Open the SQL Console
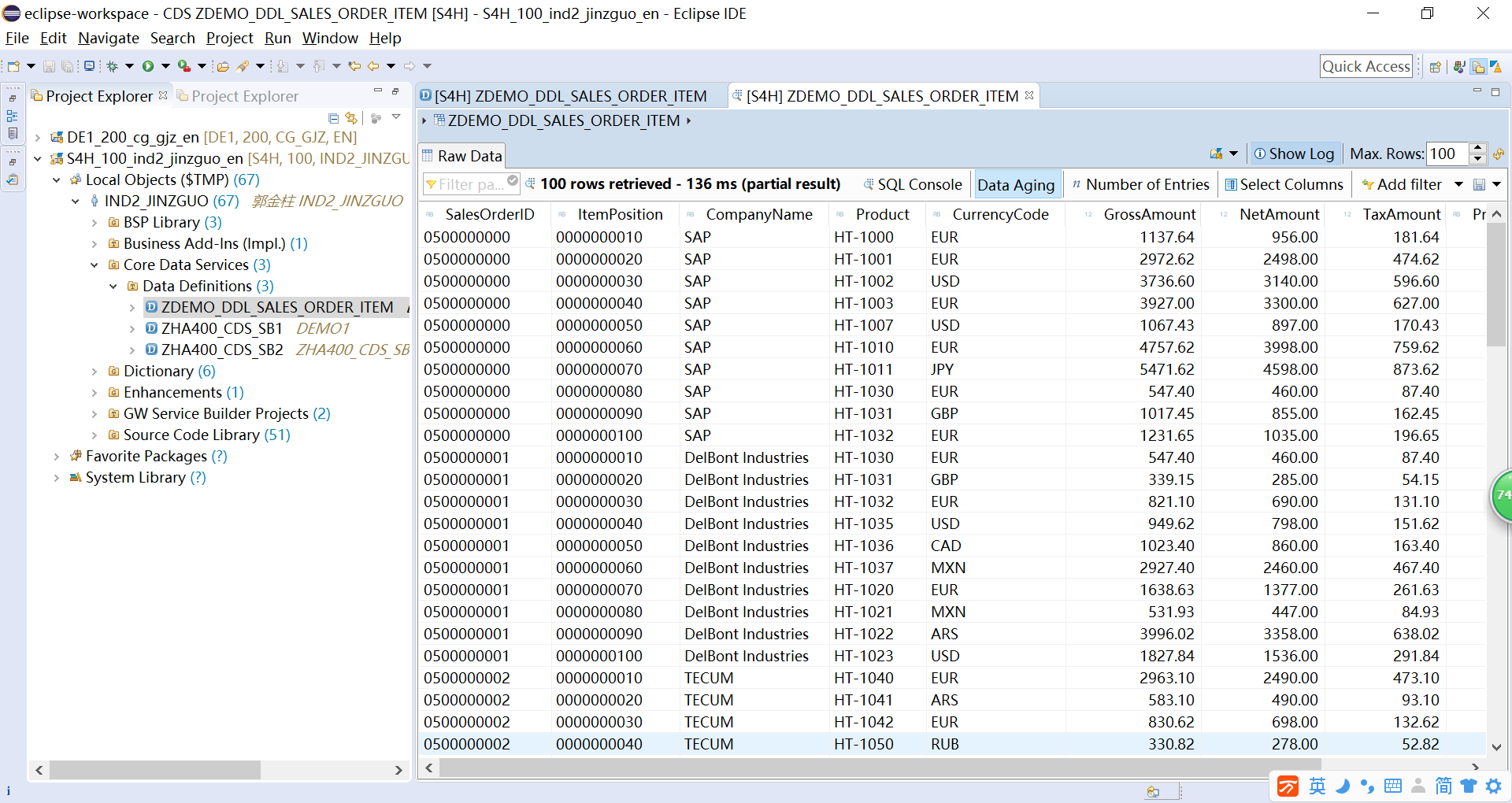 click(912, 184)
